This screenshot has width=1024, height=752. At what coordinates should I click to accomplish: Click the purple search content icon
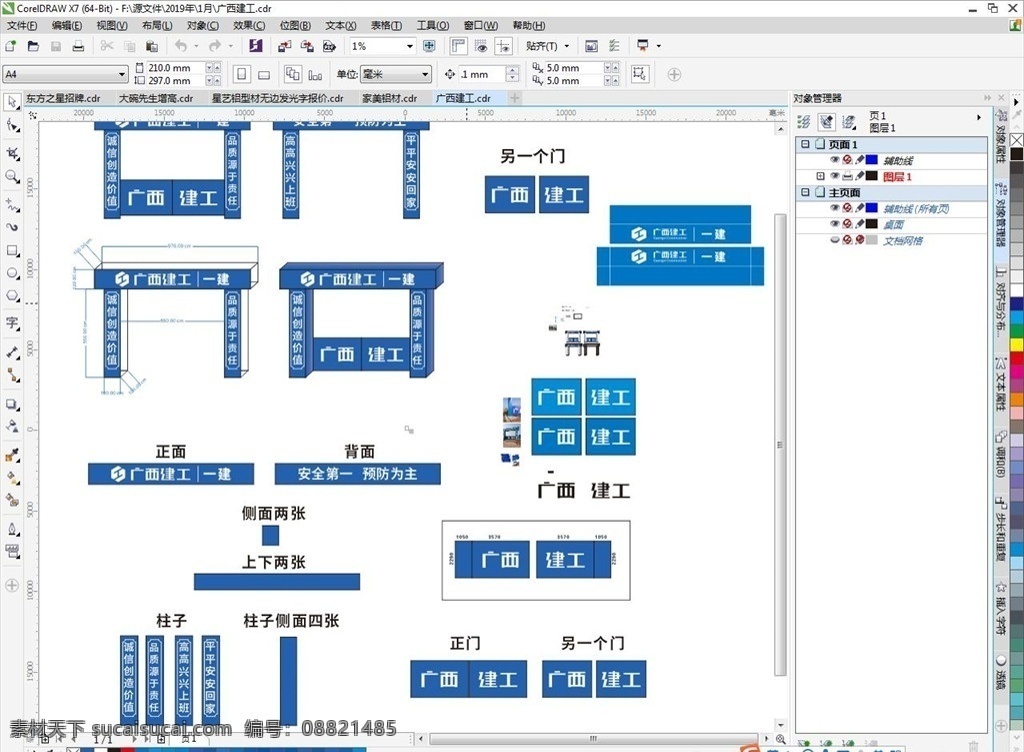pos(255,46)
